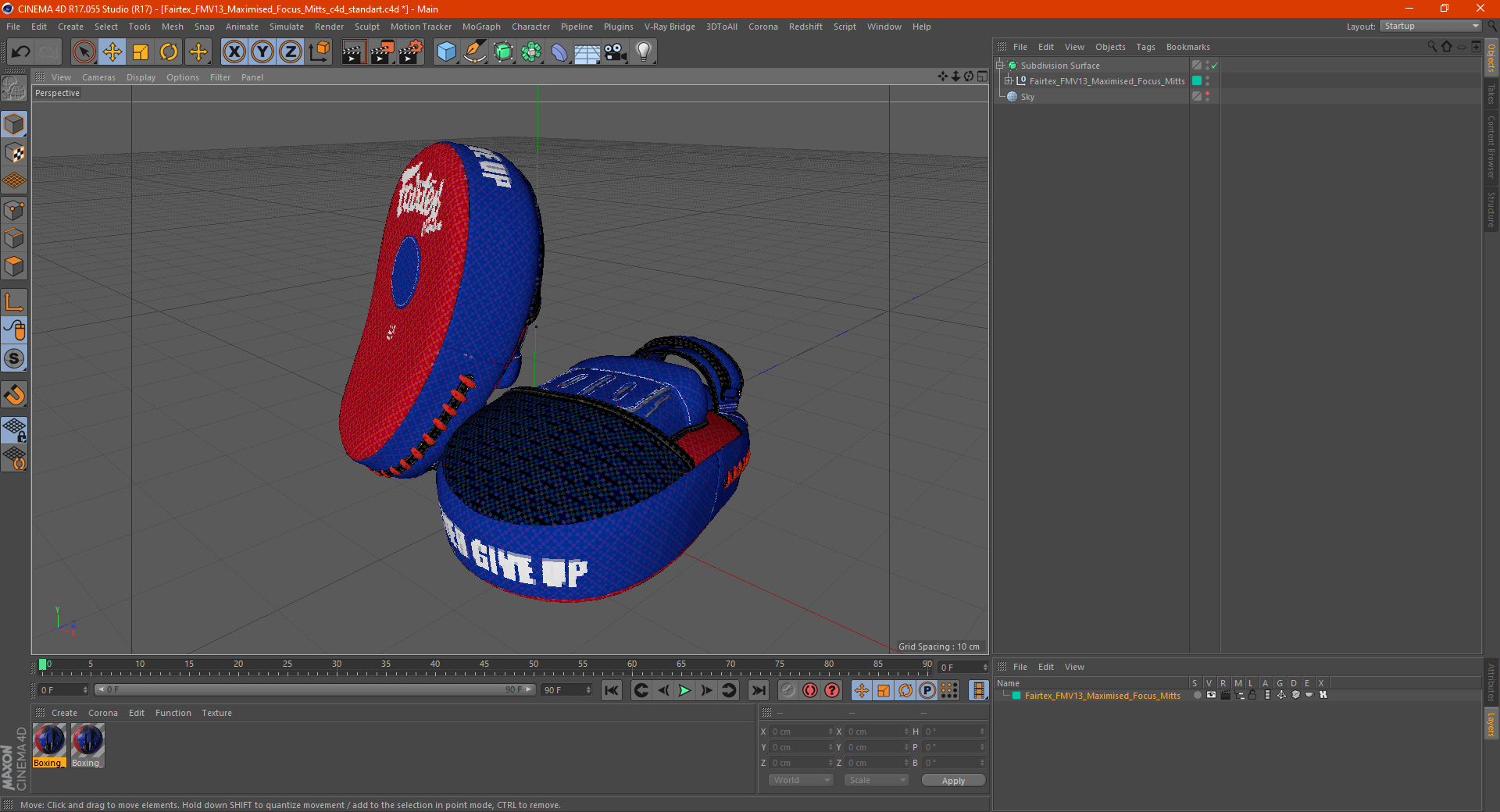
Task: Click the Undo arrow icon
Action: [21, 52]
